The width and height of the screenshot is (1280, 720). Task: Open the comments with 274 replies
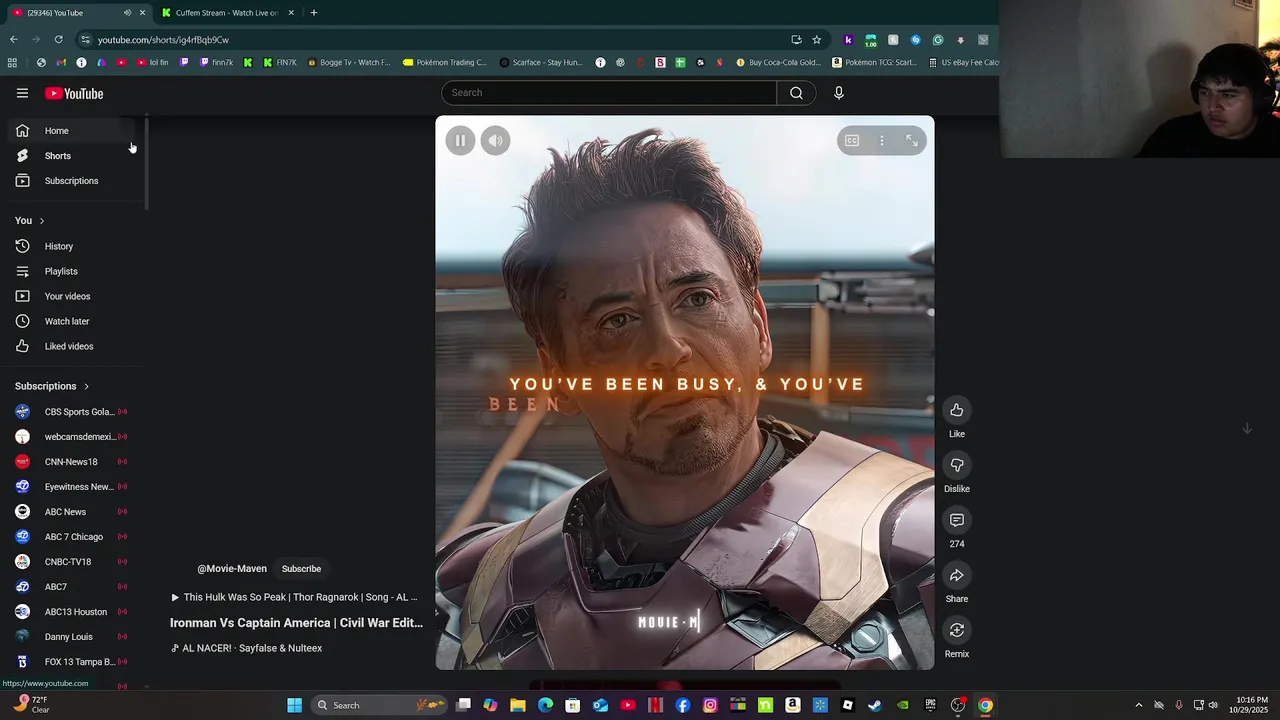957,520
